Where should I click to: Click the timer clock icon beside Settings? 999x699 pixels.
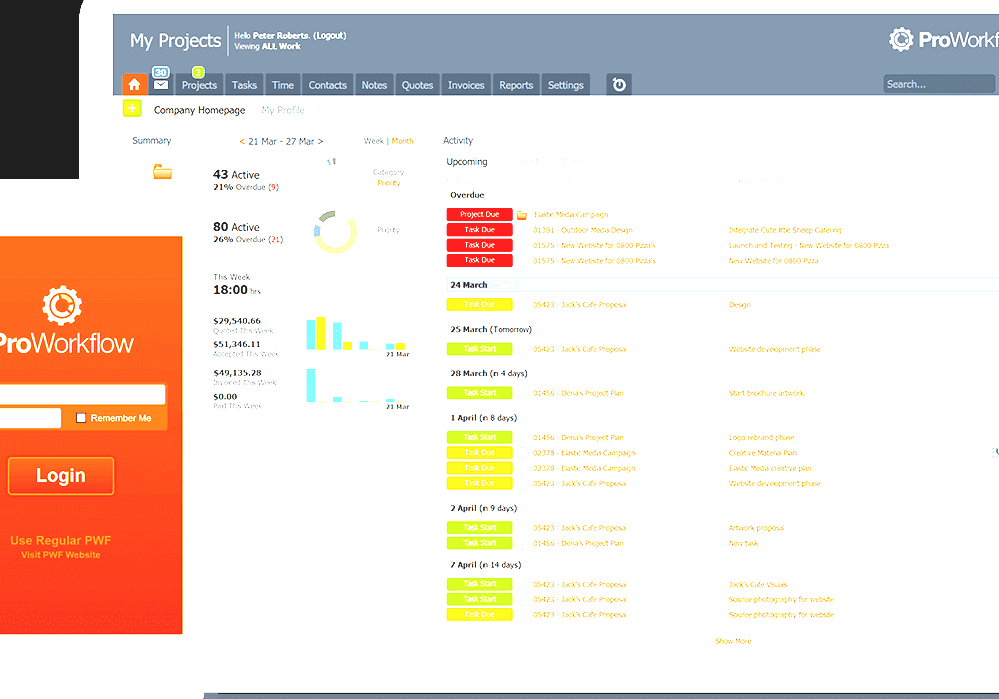pos(617,84)
